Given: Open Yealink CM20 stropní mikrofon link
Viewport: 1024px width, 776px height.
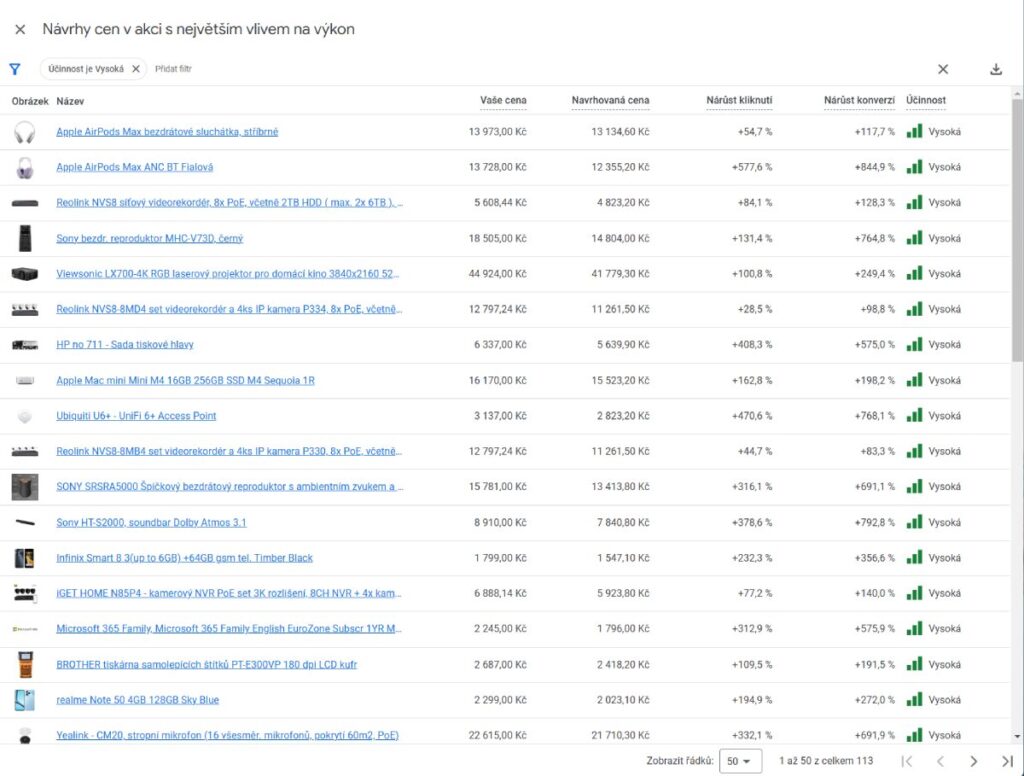Looking at the screenshot, I should point(227,735).
